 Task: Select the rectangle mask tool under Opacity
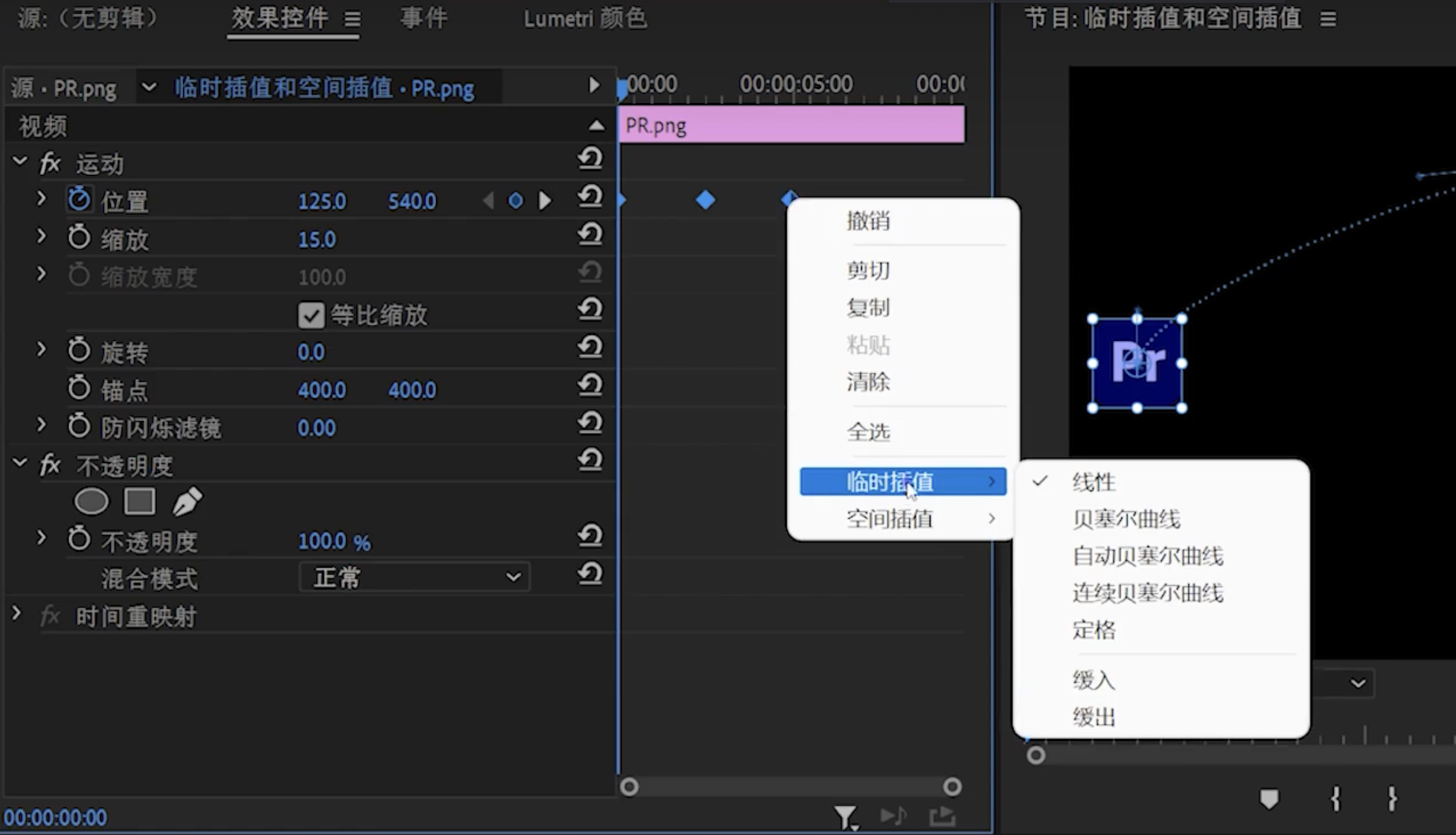(x=140, y=501)
